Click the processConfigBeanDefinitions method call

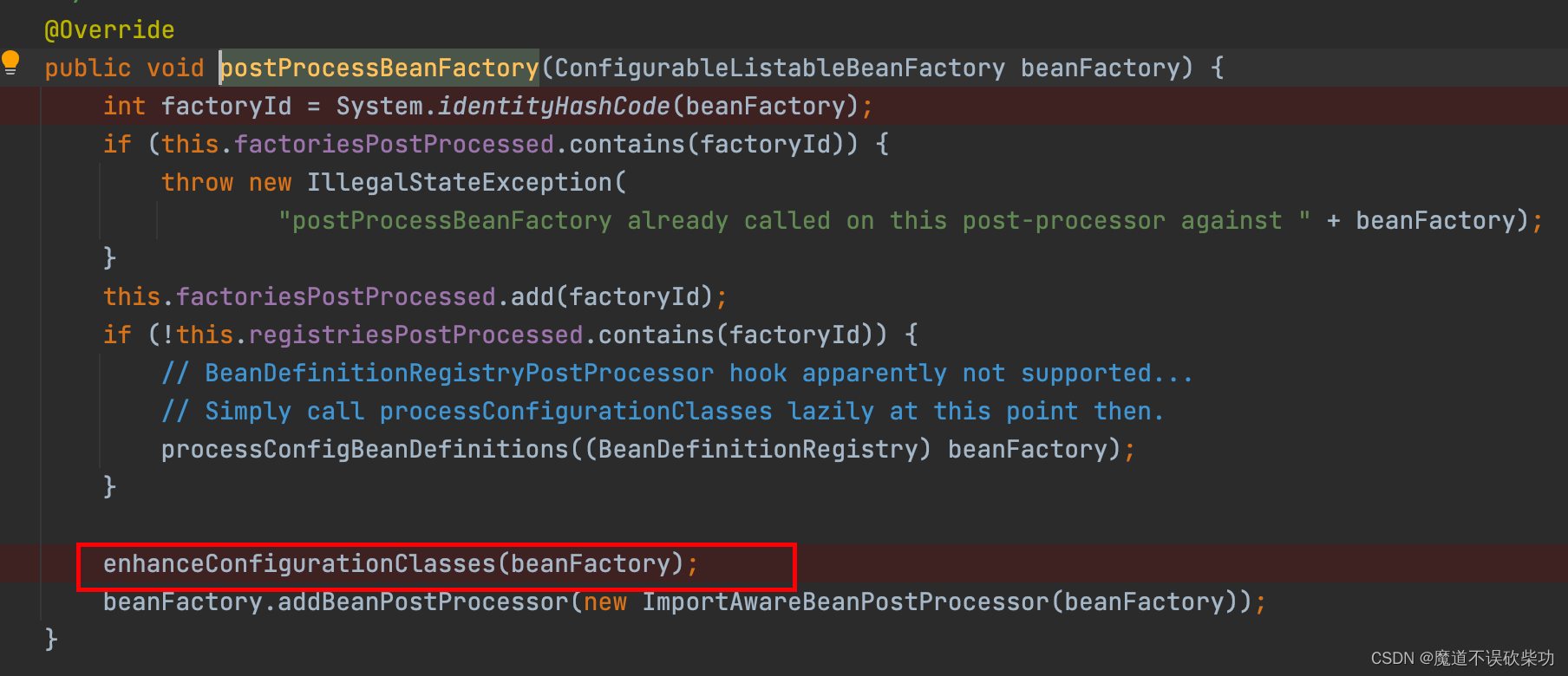pyautogui.click(x=364, y=450)
